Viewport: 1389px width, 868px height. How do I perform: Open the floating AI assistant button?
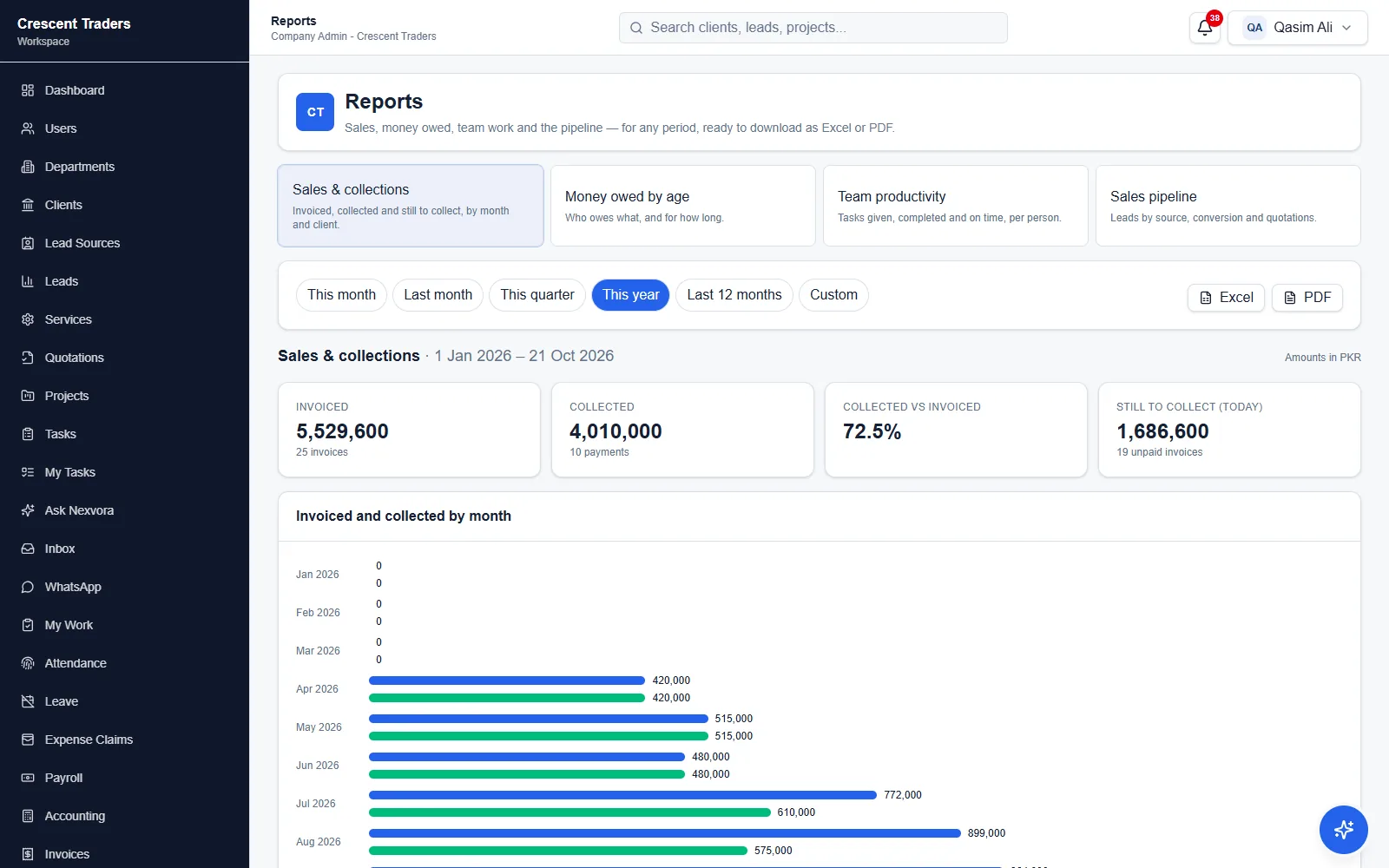click(1344, 830)
